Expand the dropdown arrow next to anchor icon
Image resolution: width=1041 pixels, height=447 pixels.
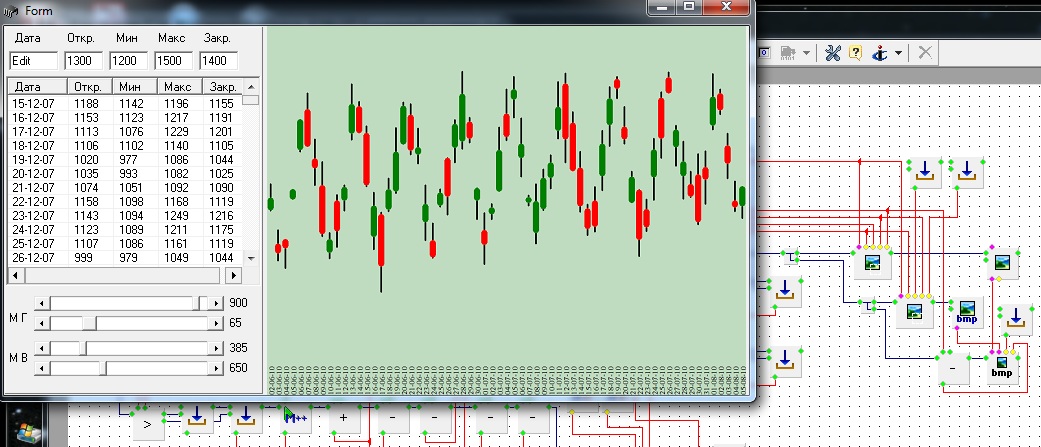tap(898, 53)
